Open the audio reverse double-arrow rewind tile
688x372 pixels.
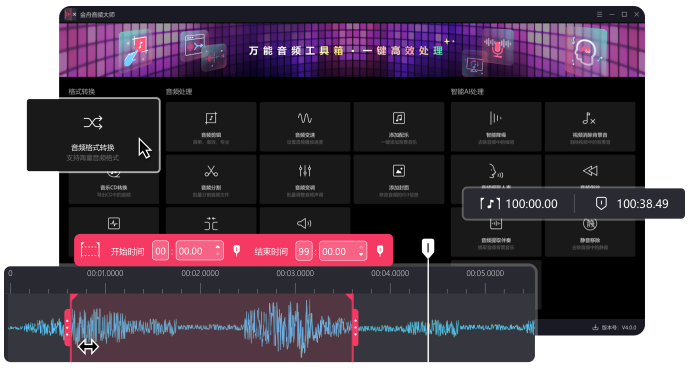coord(590,172)
